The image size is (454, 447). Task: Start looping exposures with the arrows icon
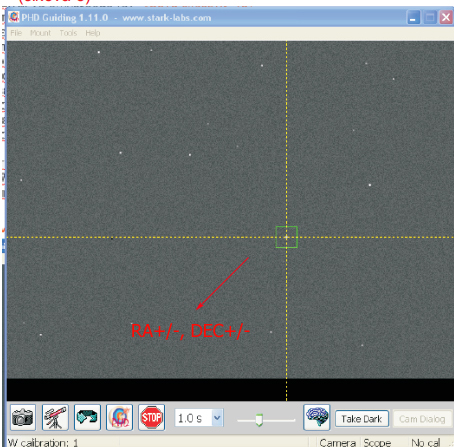(x=87, y=417)
